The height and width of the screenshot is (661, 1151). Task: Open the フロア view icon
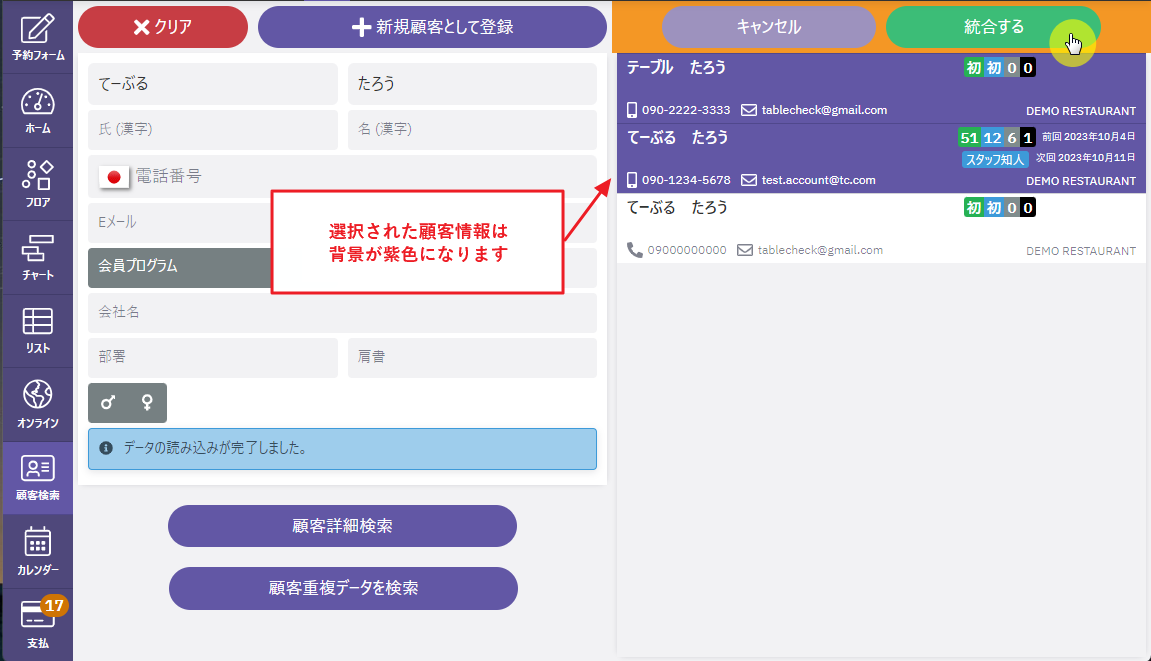37,183
